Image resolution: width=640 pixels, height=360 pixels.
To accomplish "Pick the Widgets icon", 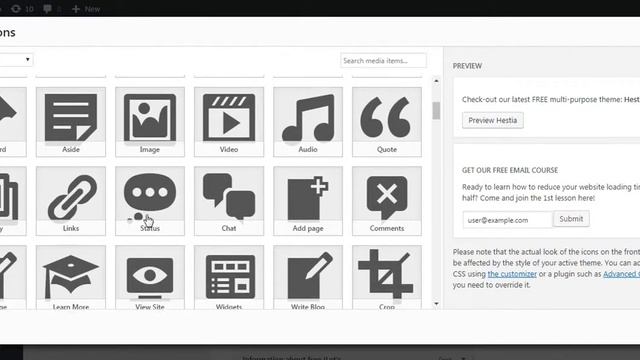I will point(229,278).
